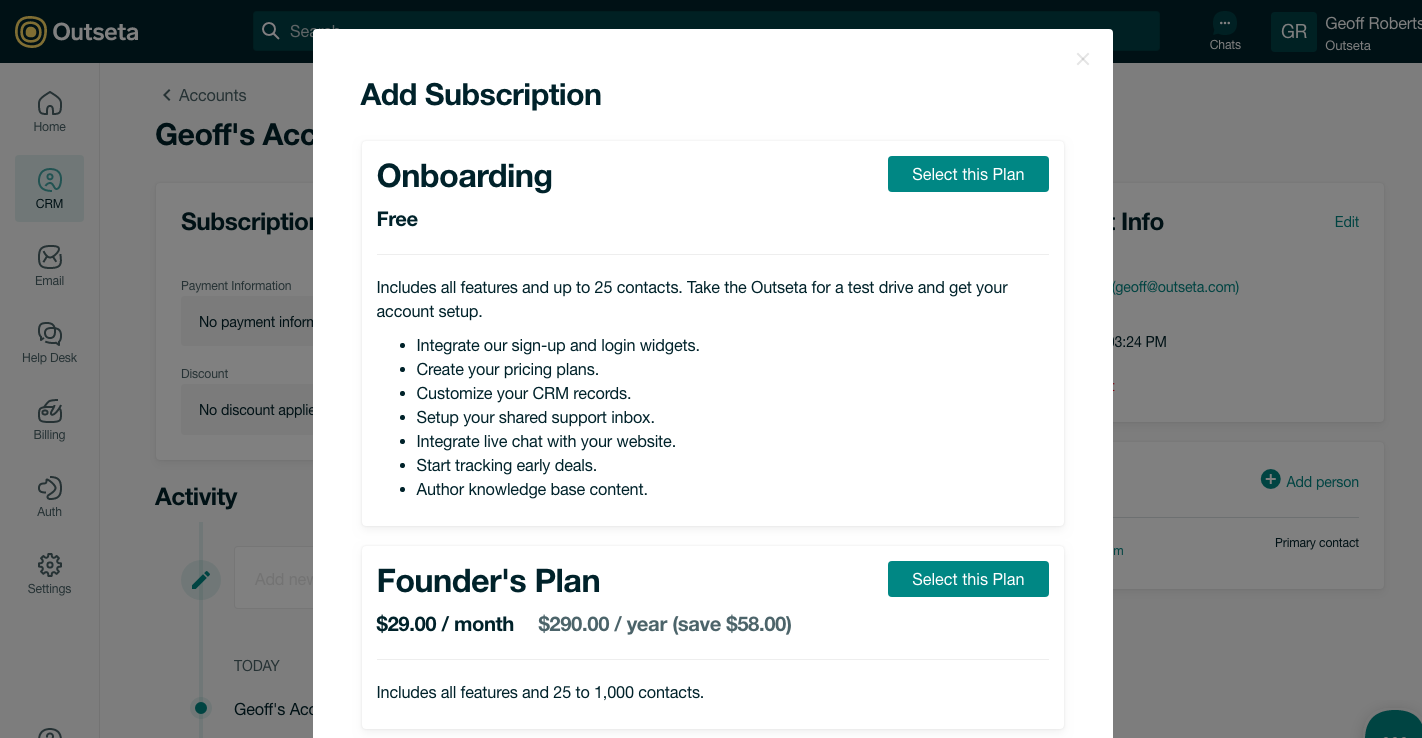Open Home from the sidebar
Viewport: 1422px width, 738px height.
(49, 110)
